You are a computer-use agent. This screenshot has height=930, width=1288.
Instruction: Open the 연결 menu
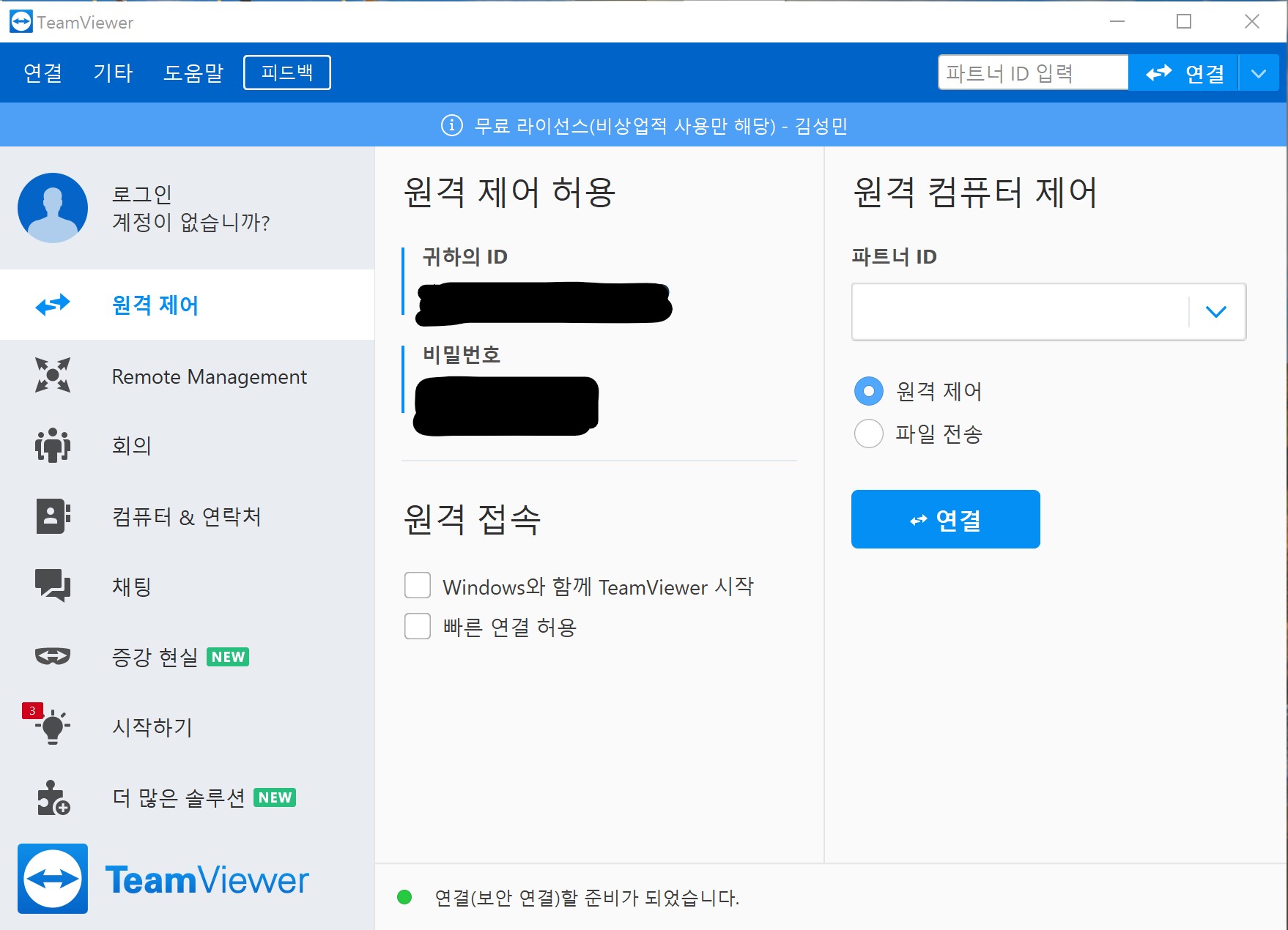(x=42, y=73)
